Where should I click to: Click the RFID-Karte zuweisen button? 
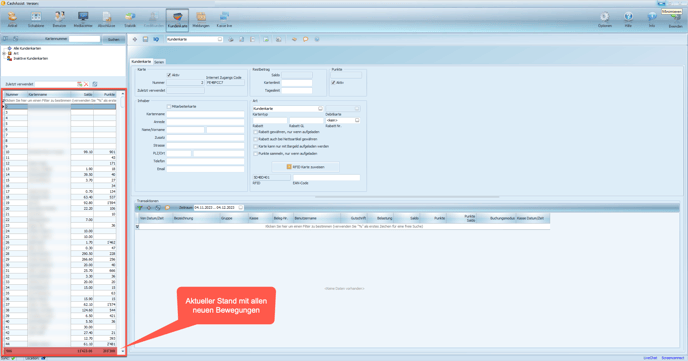tap(305, 167)
